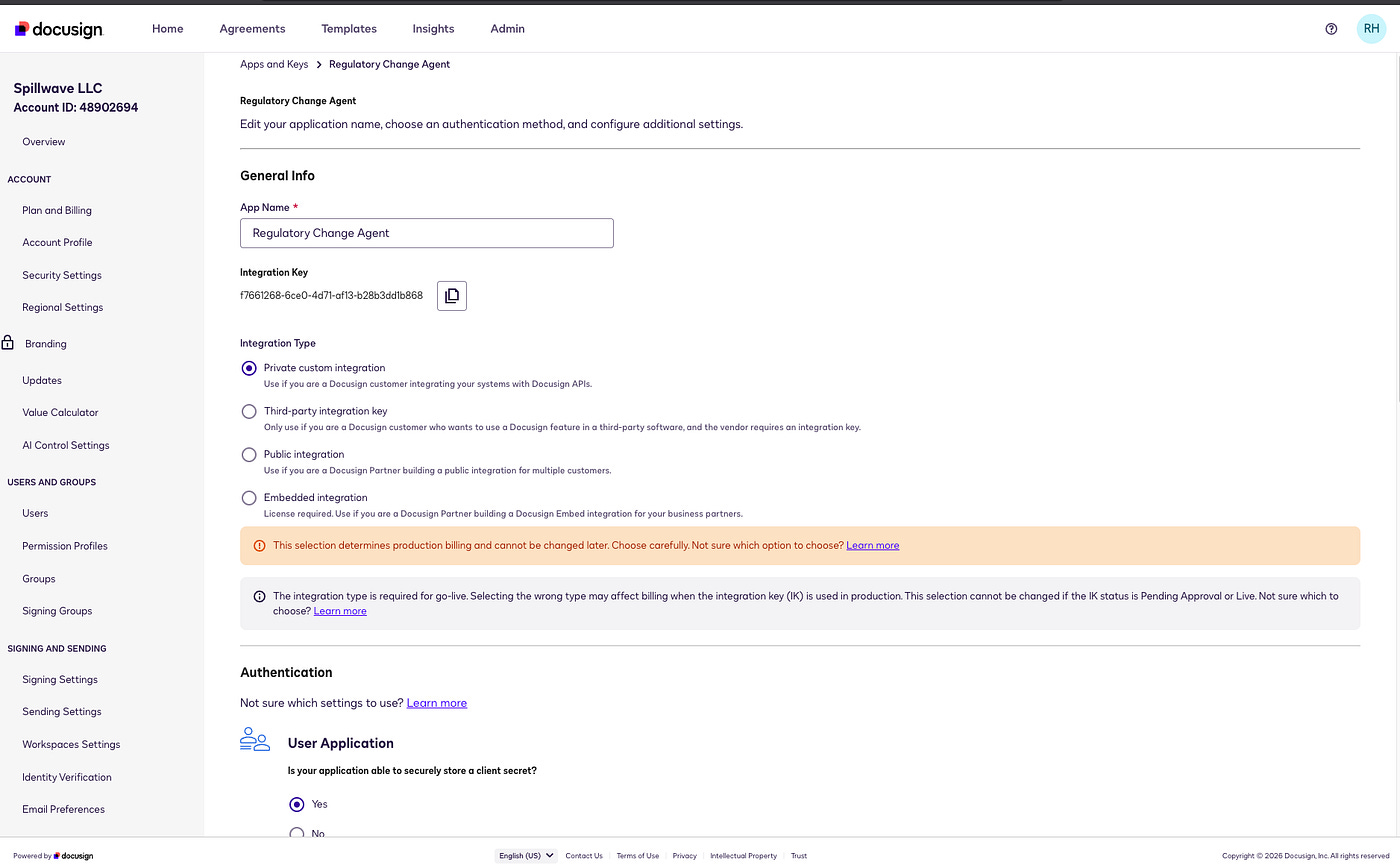Click the User Application people icon
Viewport: 1400px width, 867px height.
pos(255,740)
